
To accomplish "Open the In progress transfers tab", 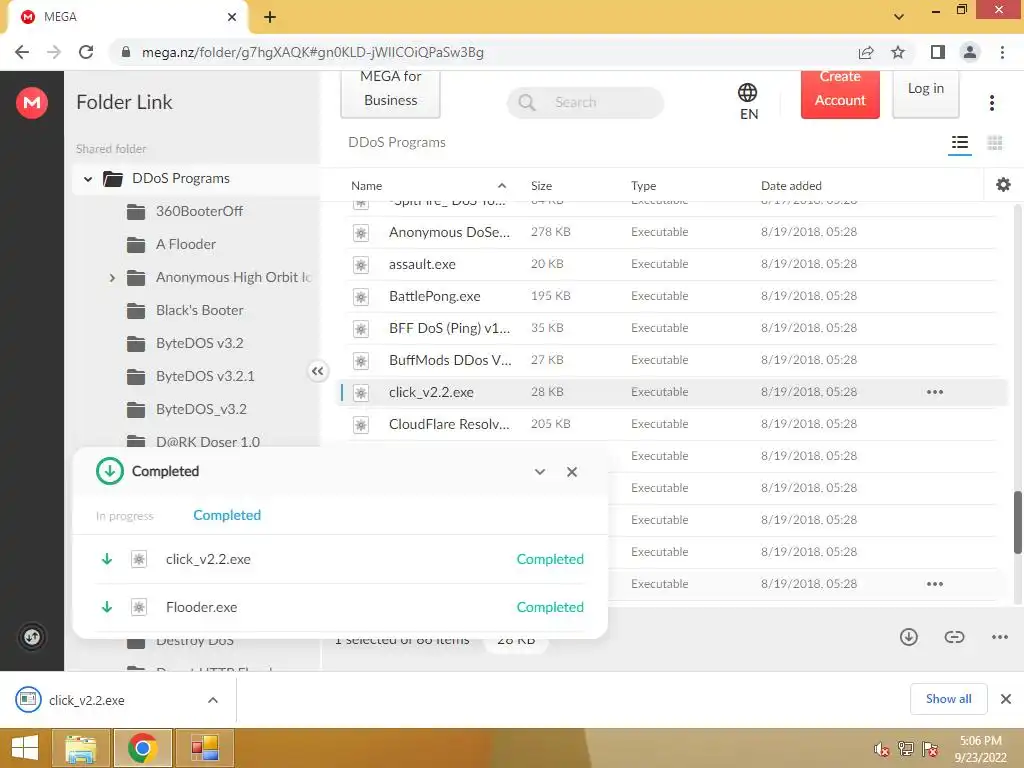I will tap(124, 516).
